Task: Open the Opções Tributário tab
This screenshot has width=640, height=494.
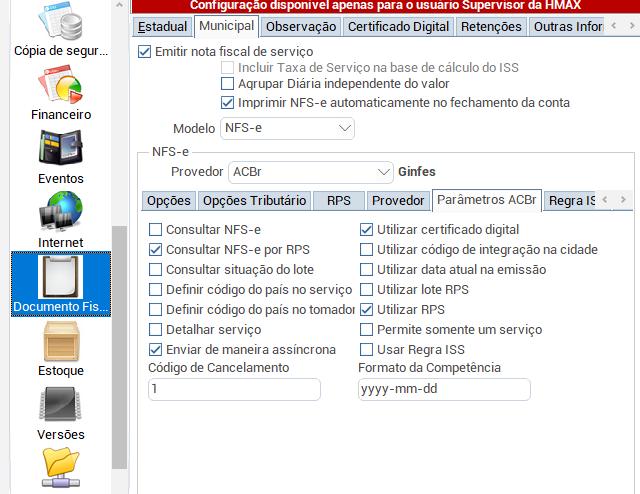Action: 254,200
